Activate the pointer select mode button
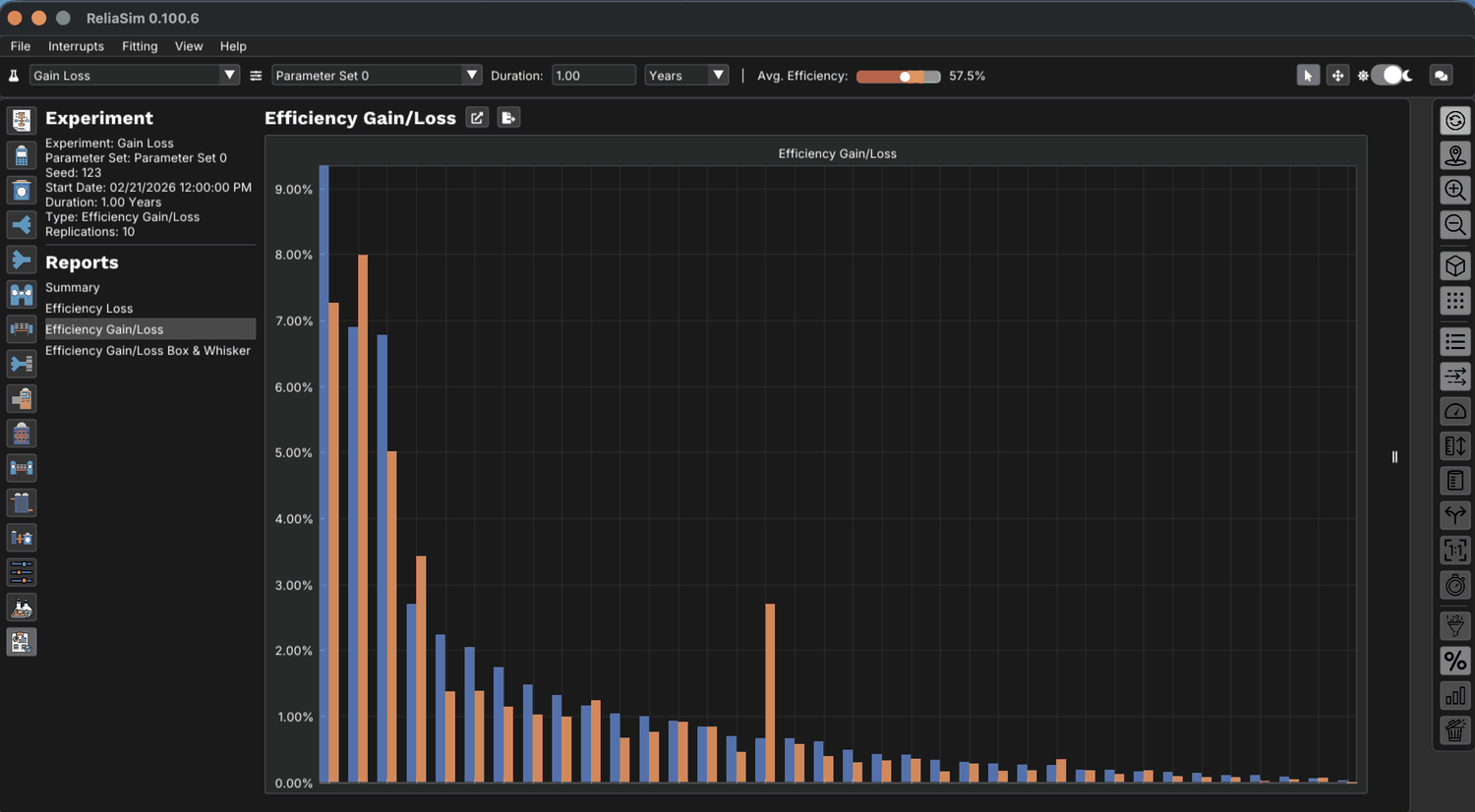 1308,76
